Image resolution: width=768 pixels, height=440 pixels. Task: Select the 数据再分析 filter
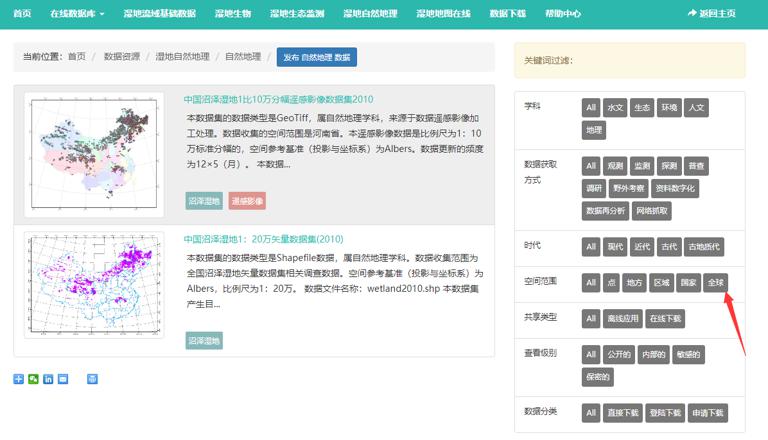tap(605, 211)
